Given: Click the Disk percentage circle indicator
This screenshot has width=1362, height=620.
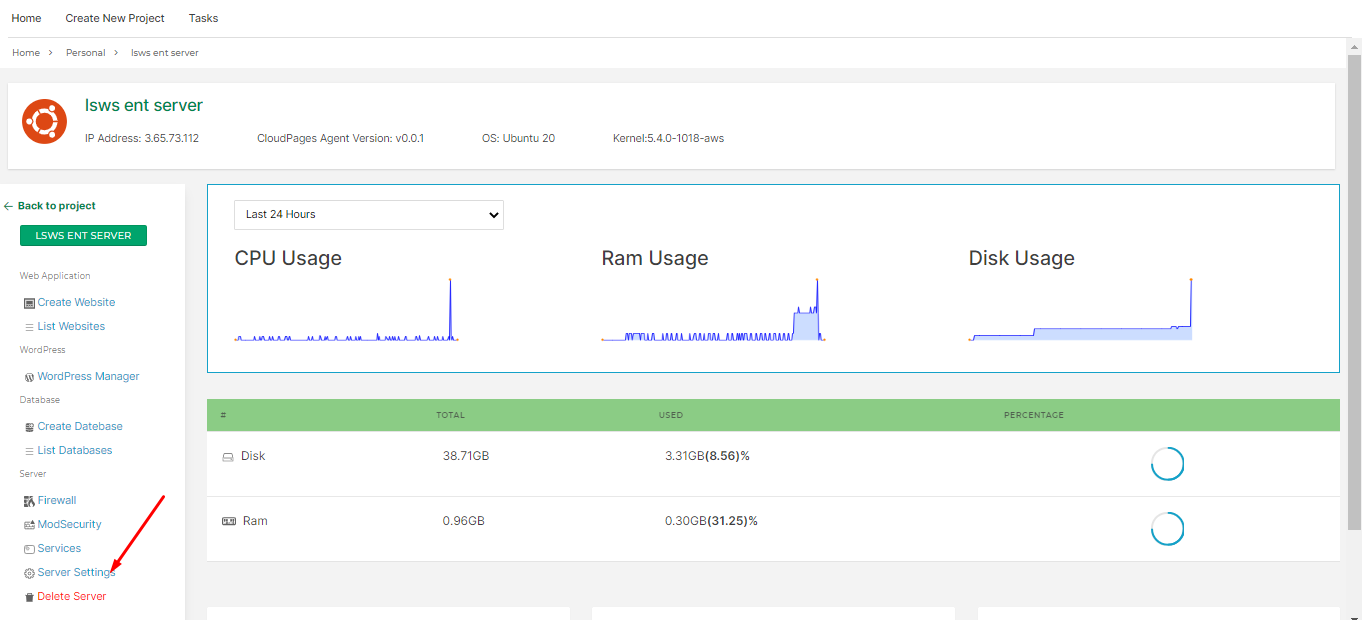Looking at the screenshot, I should [x=1167, y=463].
